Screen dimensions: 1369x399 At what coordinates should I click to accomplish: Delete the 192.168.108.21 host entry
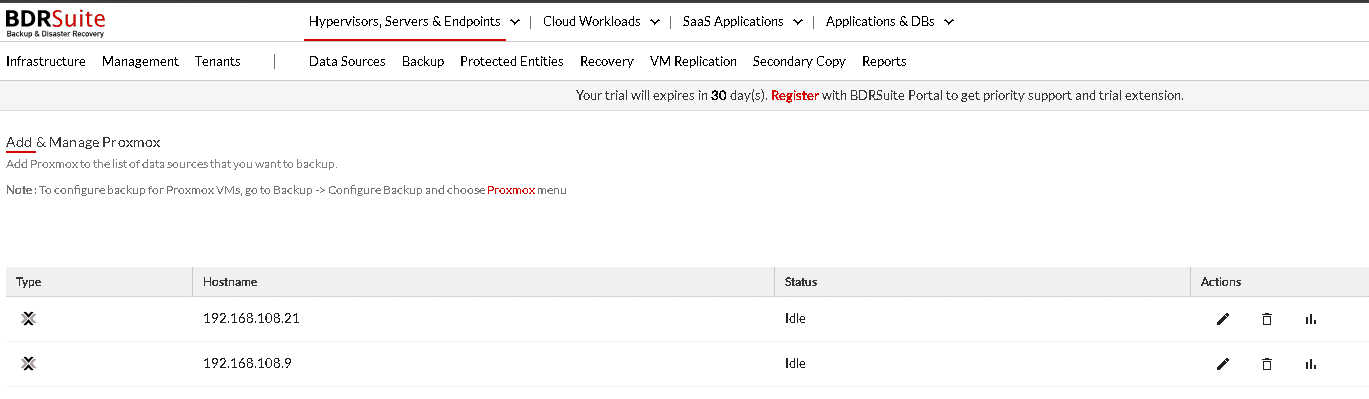[x=1267, y=319]
